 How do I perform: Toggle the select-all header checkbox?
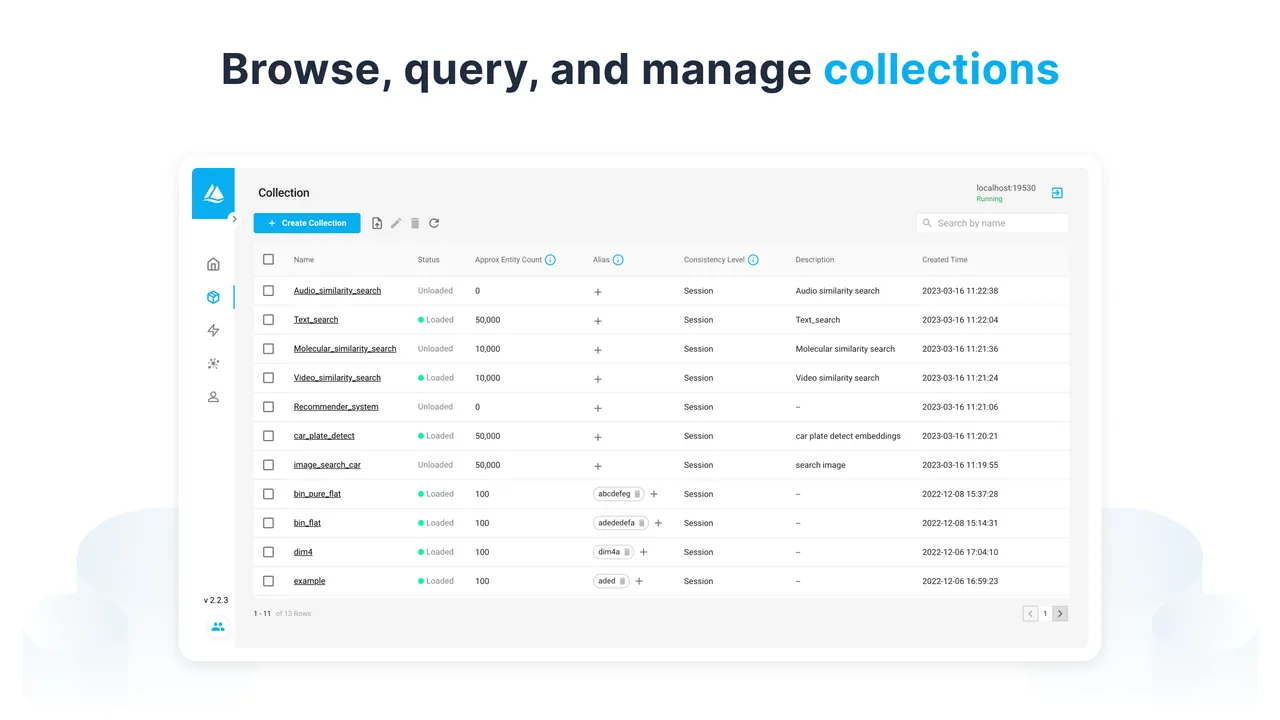pyautogui.click(x=268, y=259)
